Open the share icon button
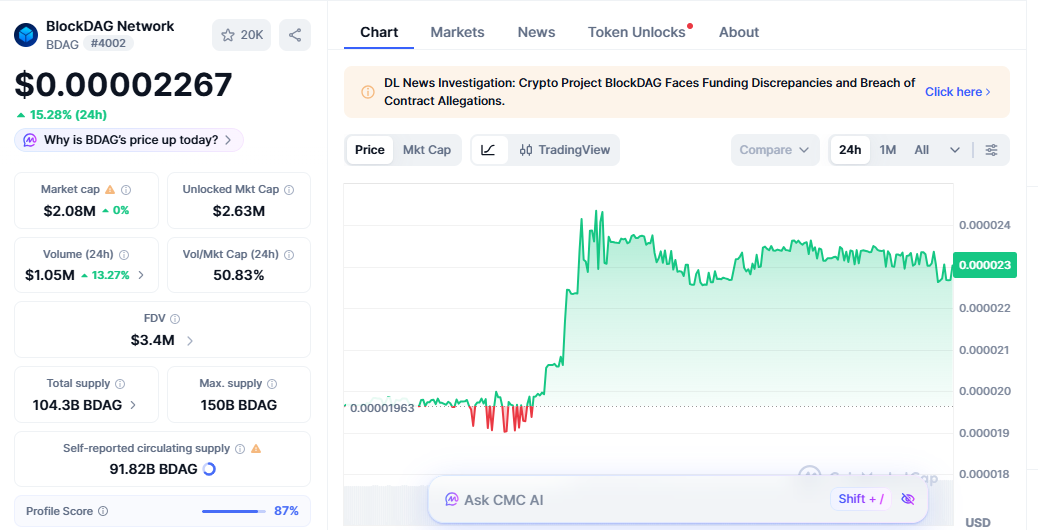Screen dimensions: 1038x530 pos(295,35)
